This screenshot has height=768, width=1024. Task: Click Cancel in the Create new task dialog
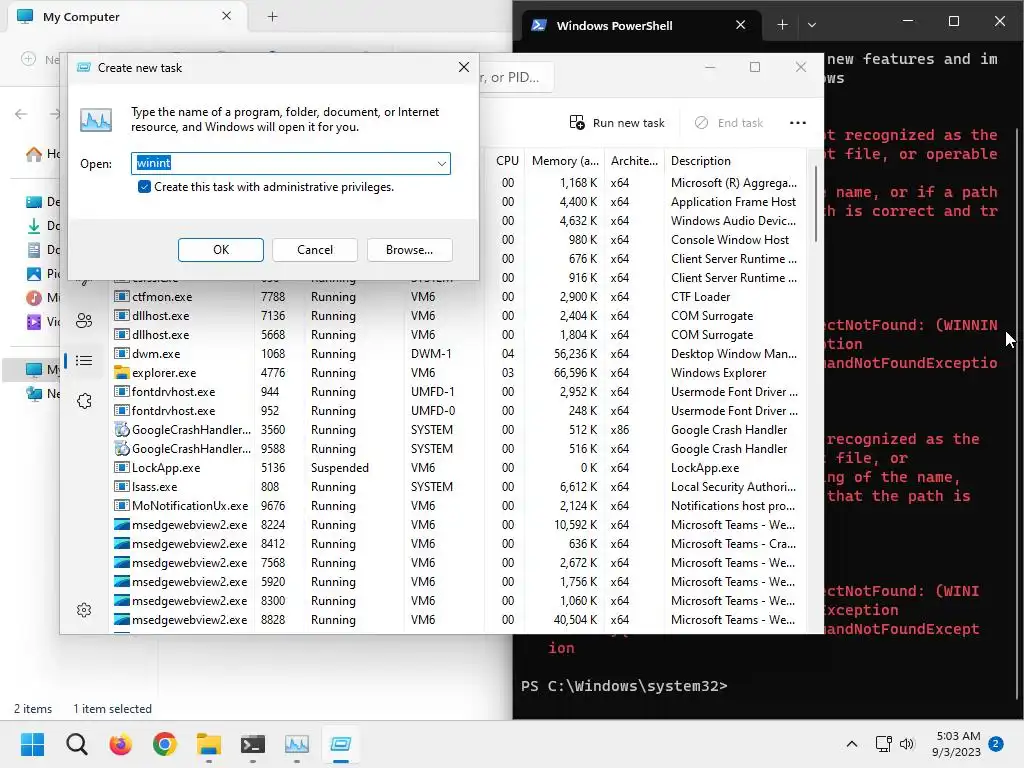[x=315, y=249]
